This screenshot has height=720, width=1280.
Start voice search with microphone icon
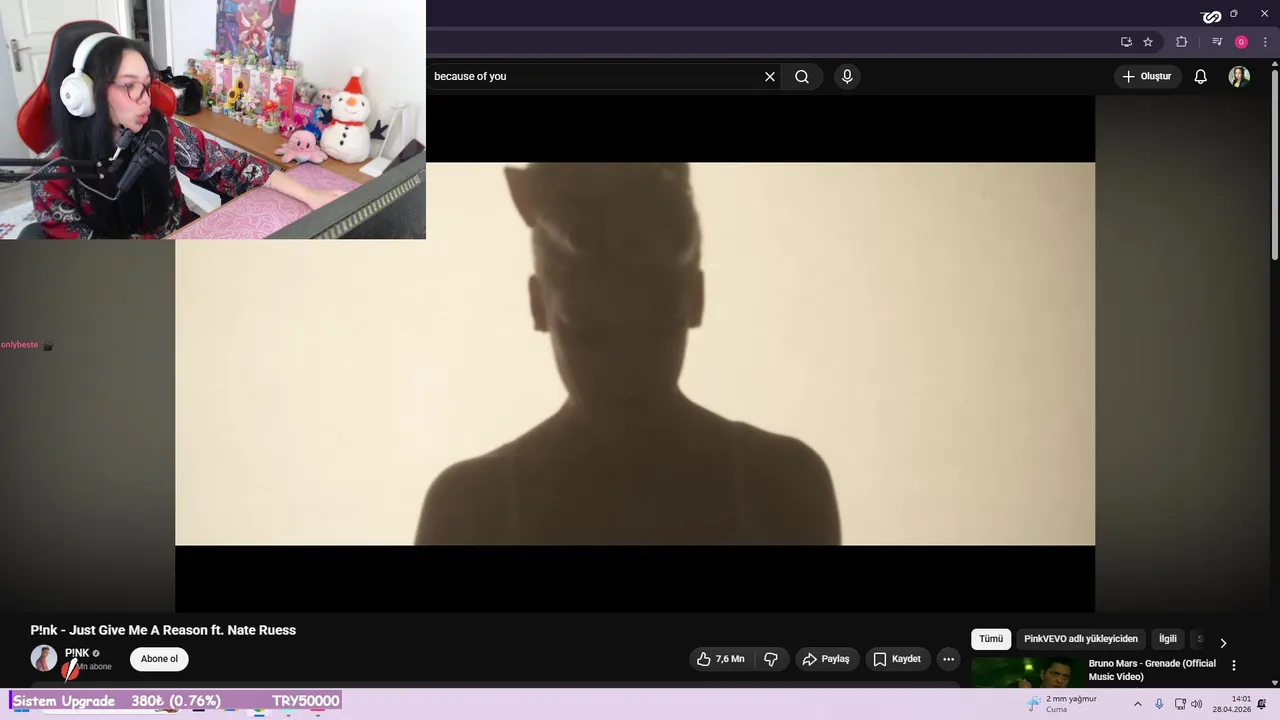[847, 76]
